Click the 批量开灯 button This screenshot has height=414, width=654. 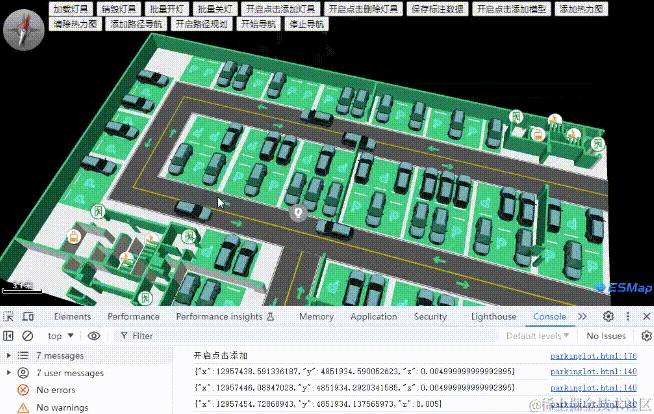167,9
